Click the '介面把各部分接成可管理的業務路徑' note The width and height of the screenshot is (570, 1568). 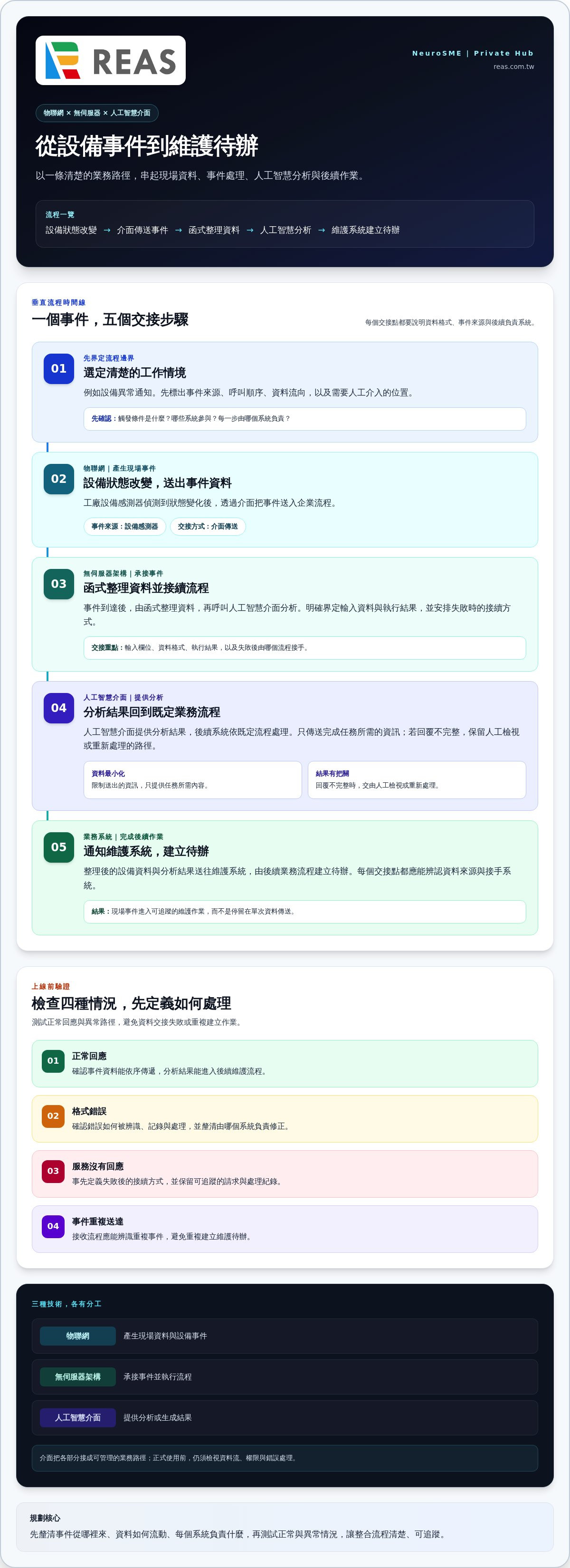(285, 1458)
